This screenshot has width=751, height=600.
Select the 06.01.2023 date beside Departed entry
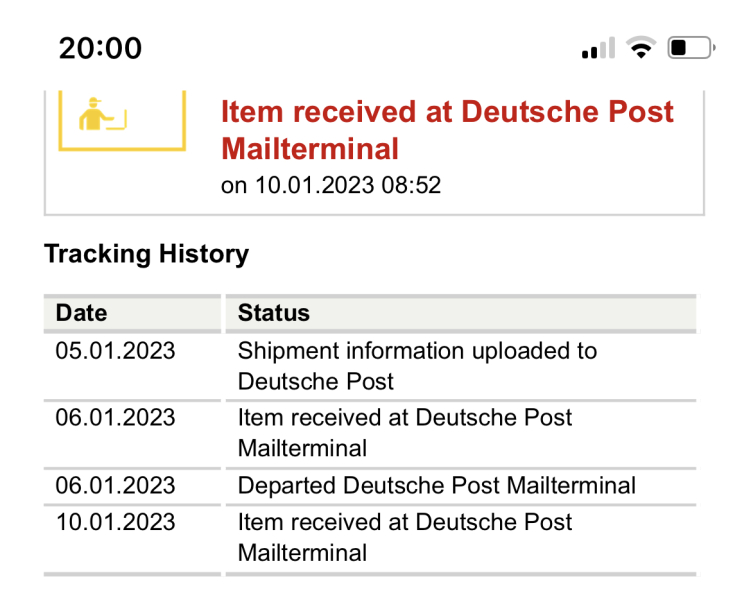[115, 486]
